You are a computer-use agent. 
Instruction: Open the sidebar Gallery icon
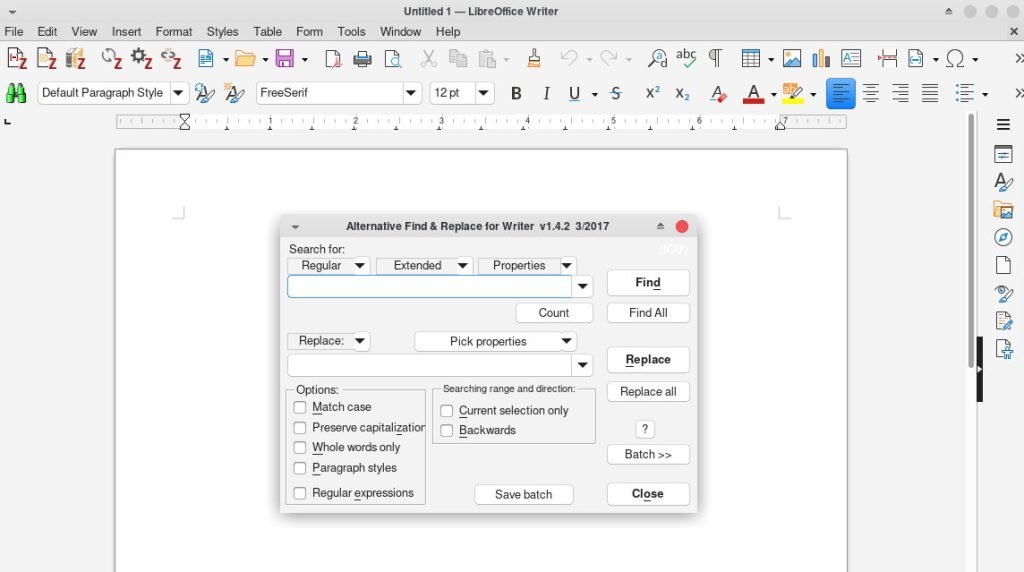[x=1003, y=210]
